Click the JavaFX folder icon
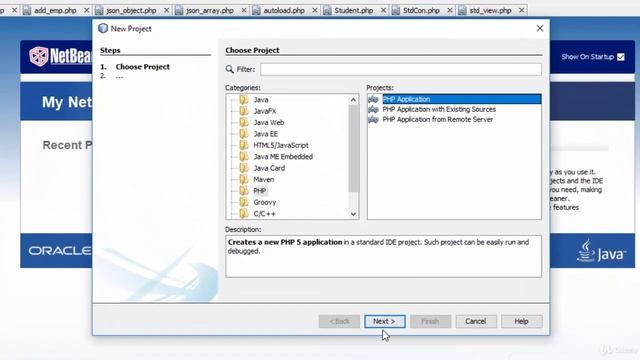Viewport: 640px width, 360px height. click(x=244, y=111)
